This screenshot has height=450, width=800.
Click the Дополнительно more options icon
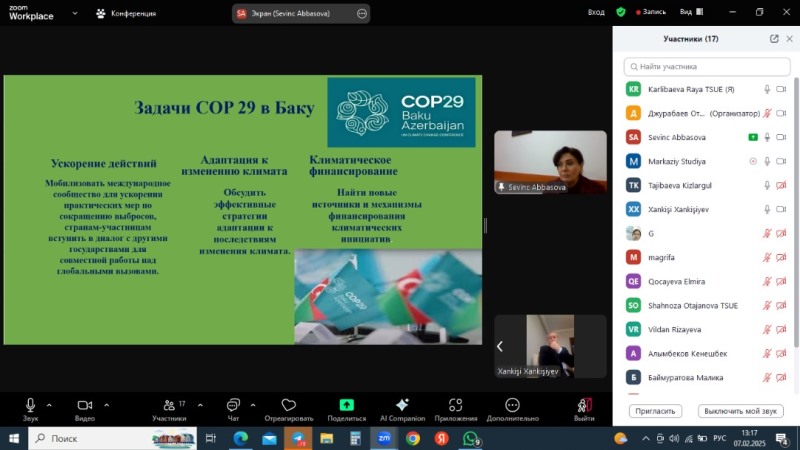[512, 405]
